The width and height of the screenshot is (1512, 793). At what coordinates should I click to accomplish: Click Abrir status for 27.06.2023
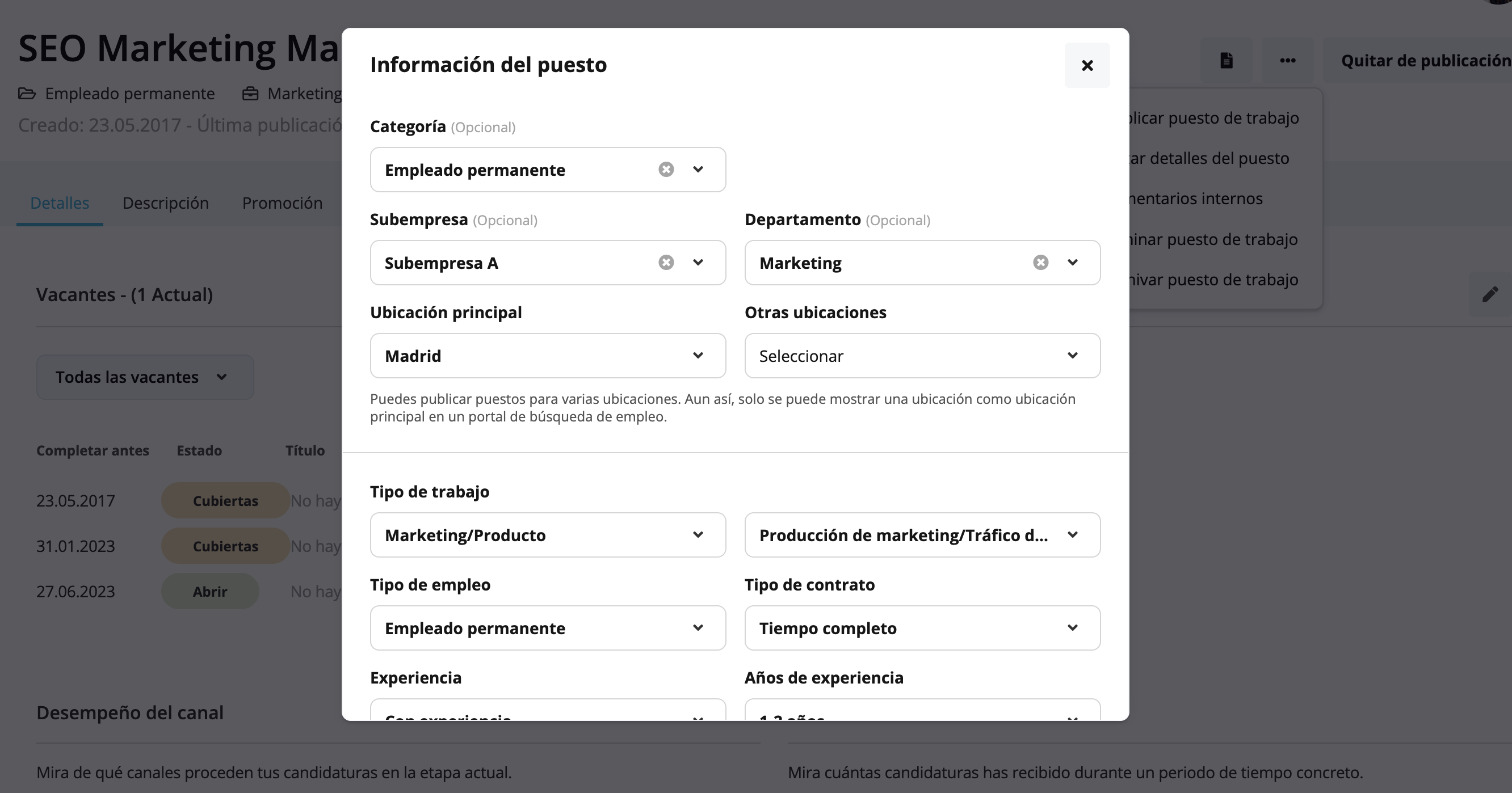click(210, 590)
